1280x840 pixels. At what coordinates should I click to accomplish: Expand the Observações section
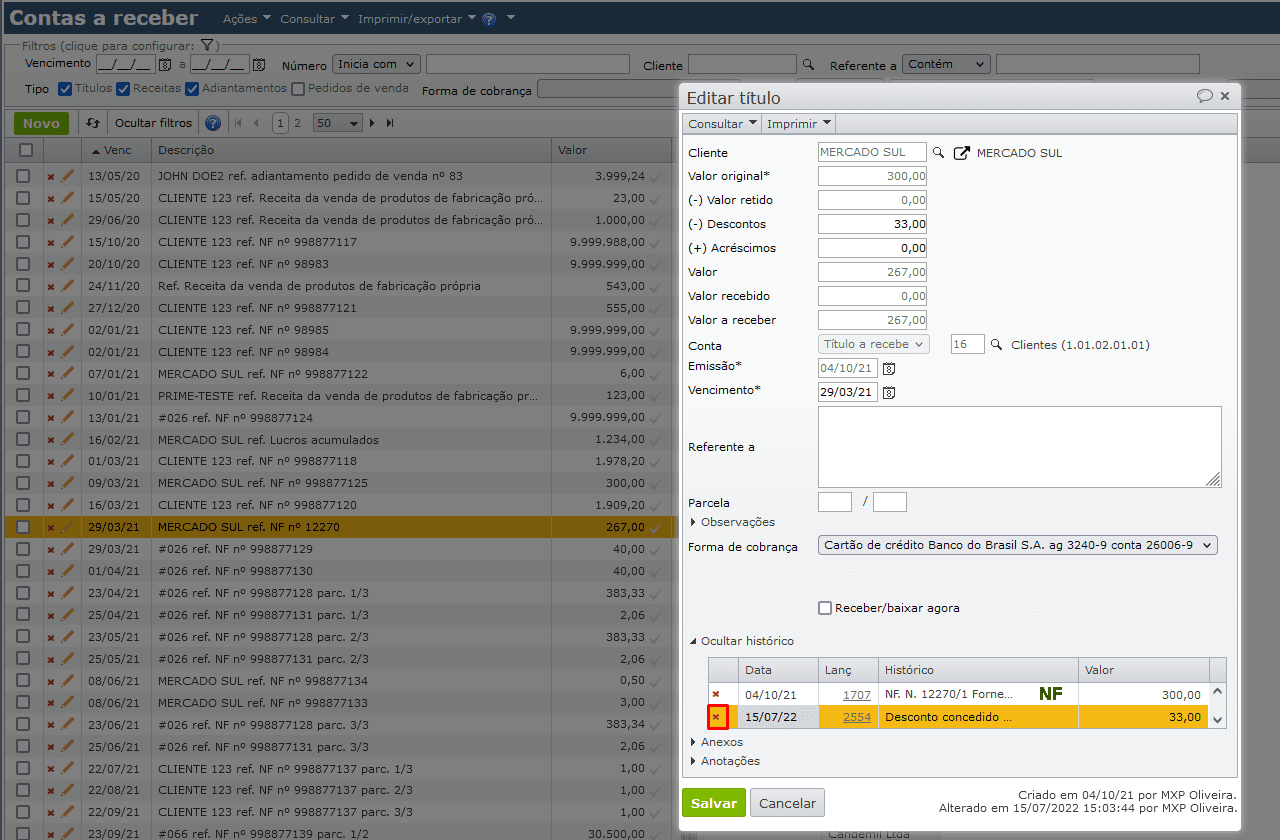[x=733, y=522]
